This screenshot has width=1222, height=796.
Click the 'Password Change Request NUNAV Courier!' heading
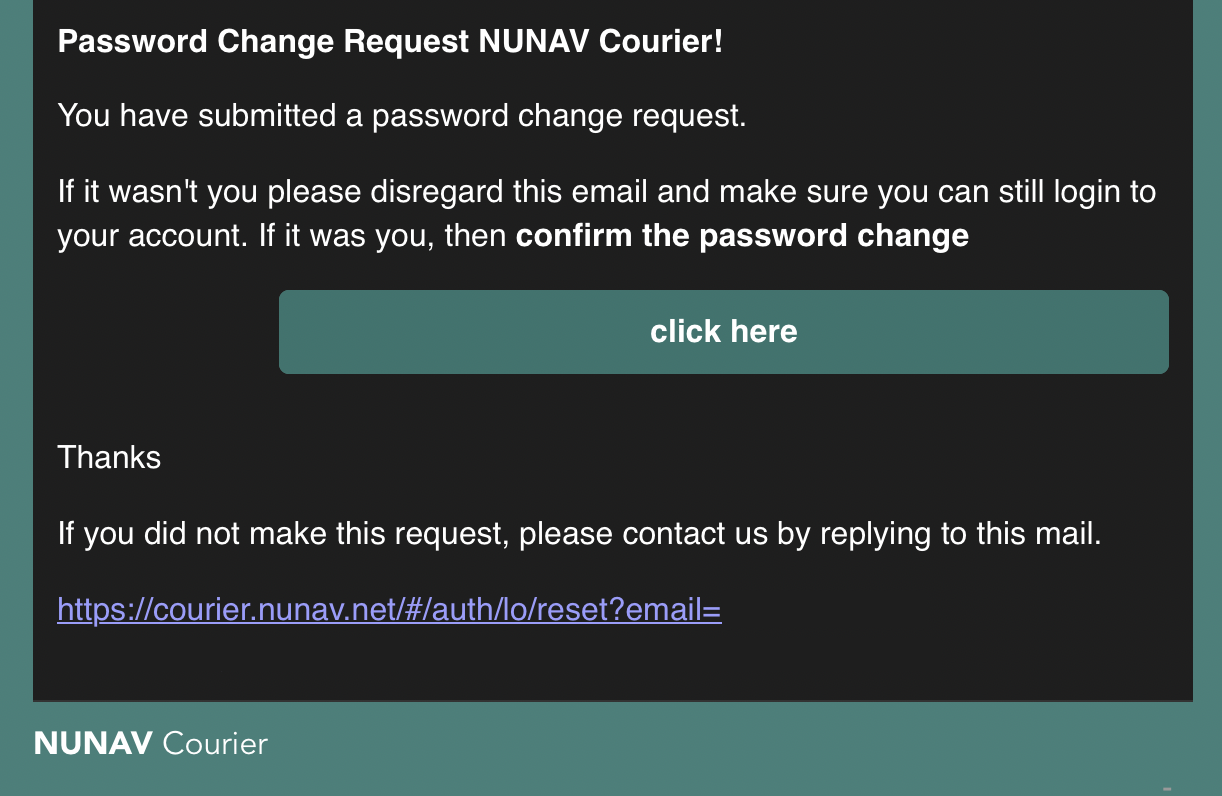point(390,42)
